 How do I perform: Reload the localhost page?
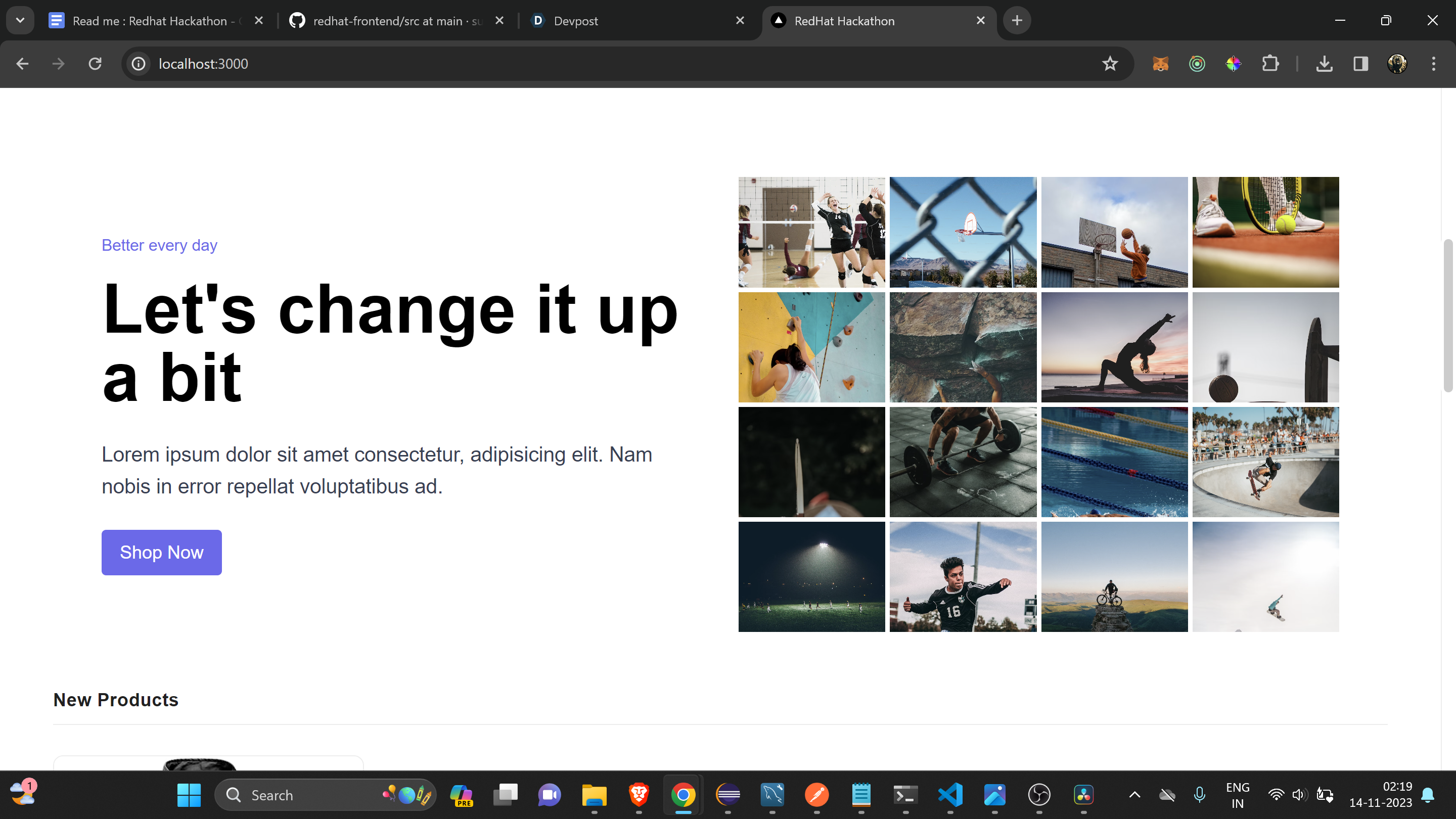click(x=95, y=64)
